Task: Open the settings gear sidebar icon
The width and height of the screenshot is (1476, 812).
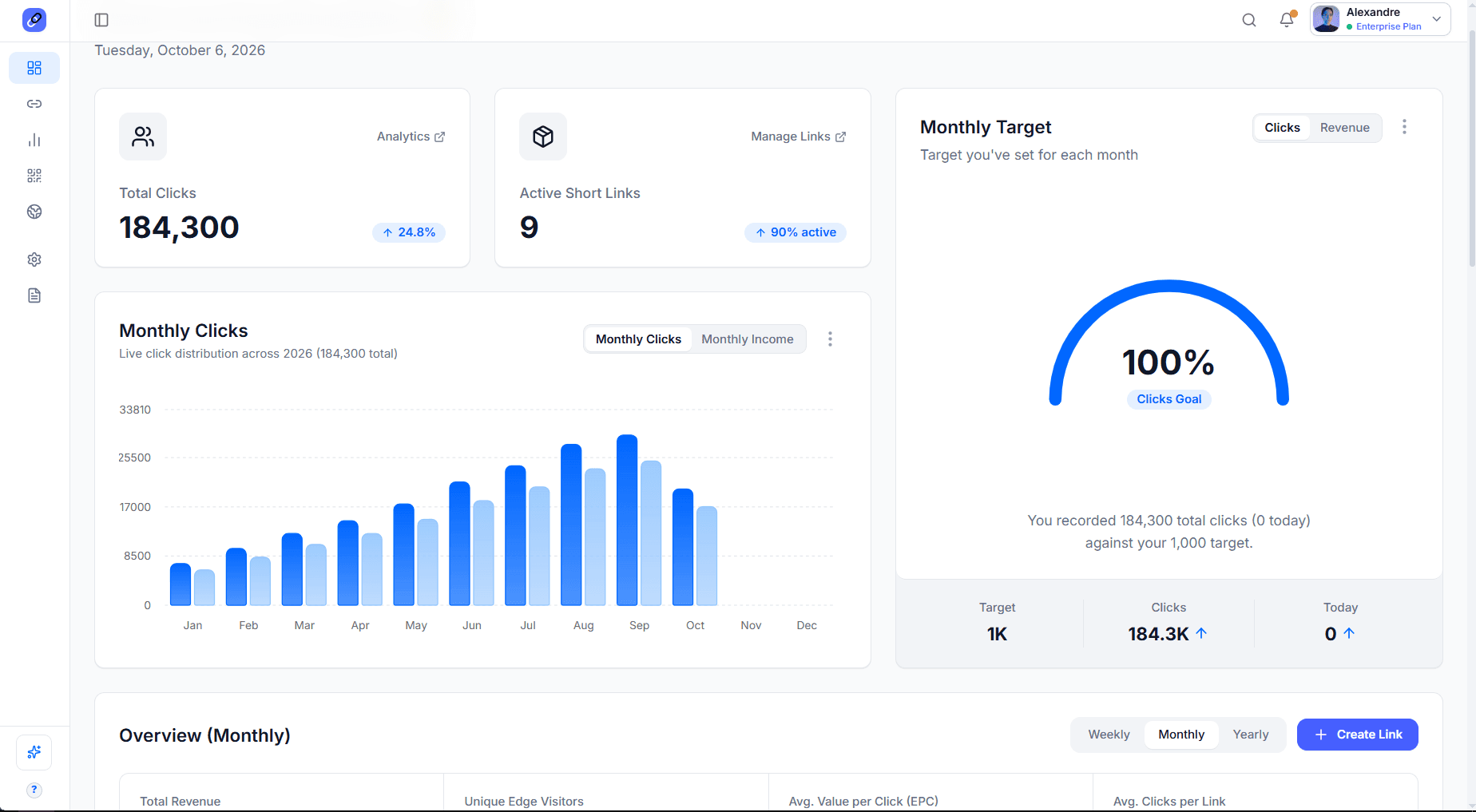Action: pos(34,259)
